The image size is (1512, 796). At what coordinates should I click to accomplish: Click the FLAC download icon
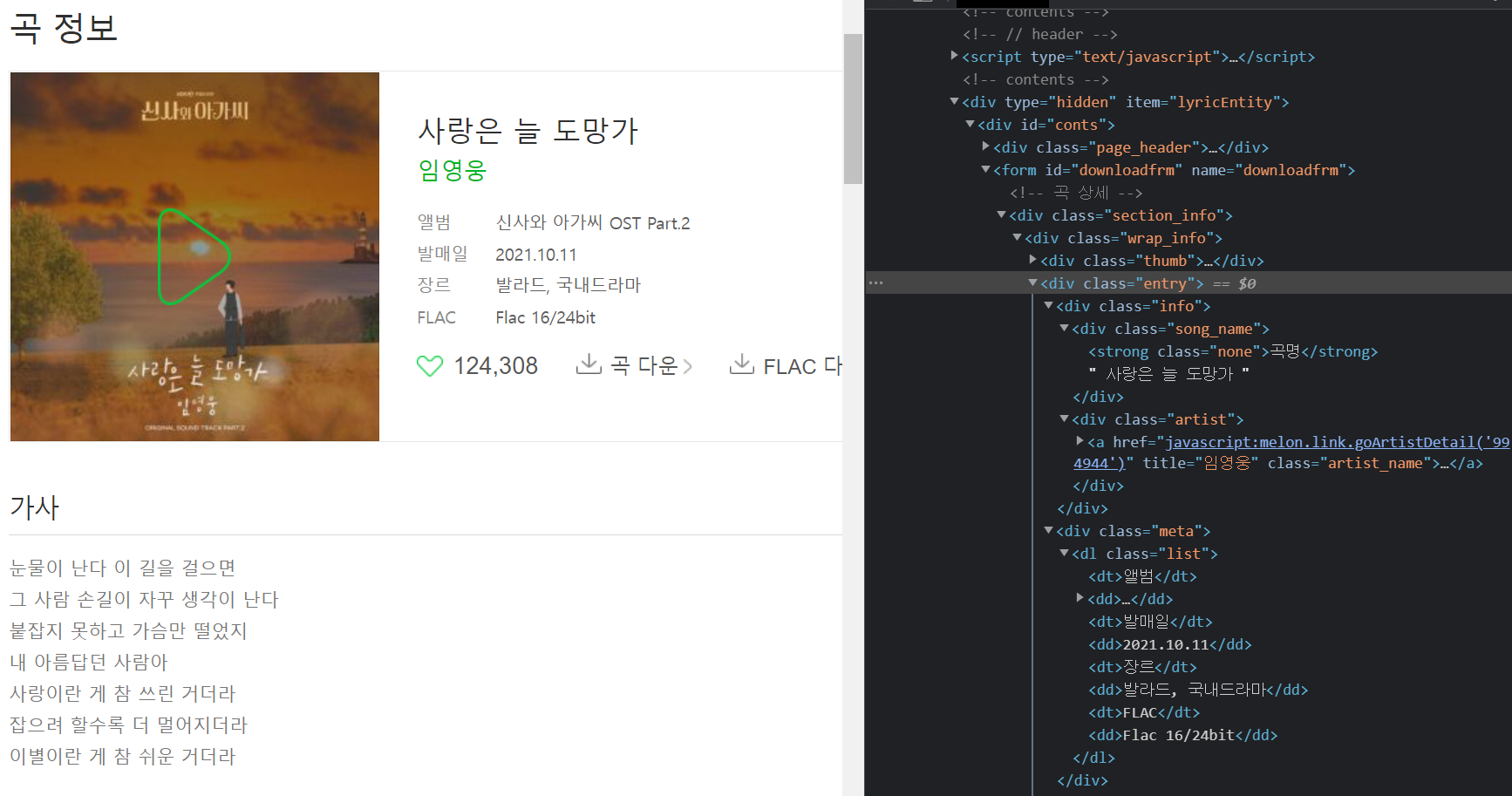(742, 364)
